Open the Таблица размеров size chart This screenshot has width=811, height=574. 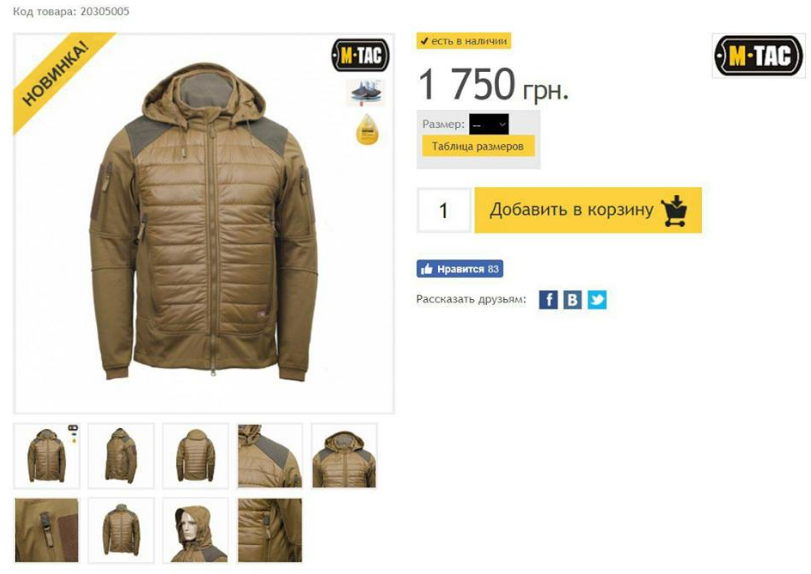click(x=478, y=146)
